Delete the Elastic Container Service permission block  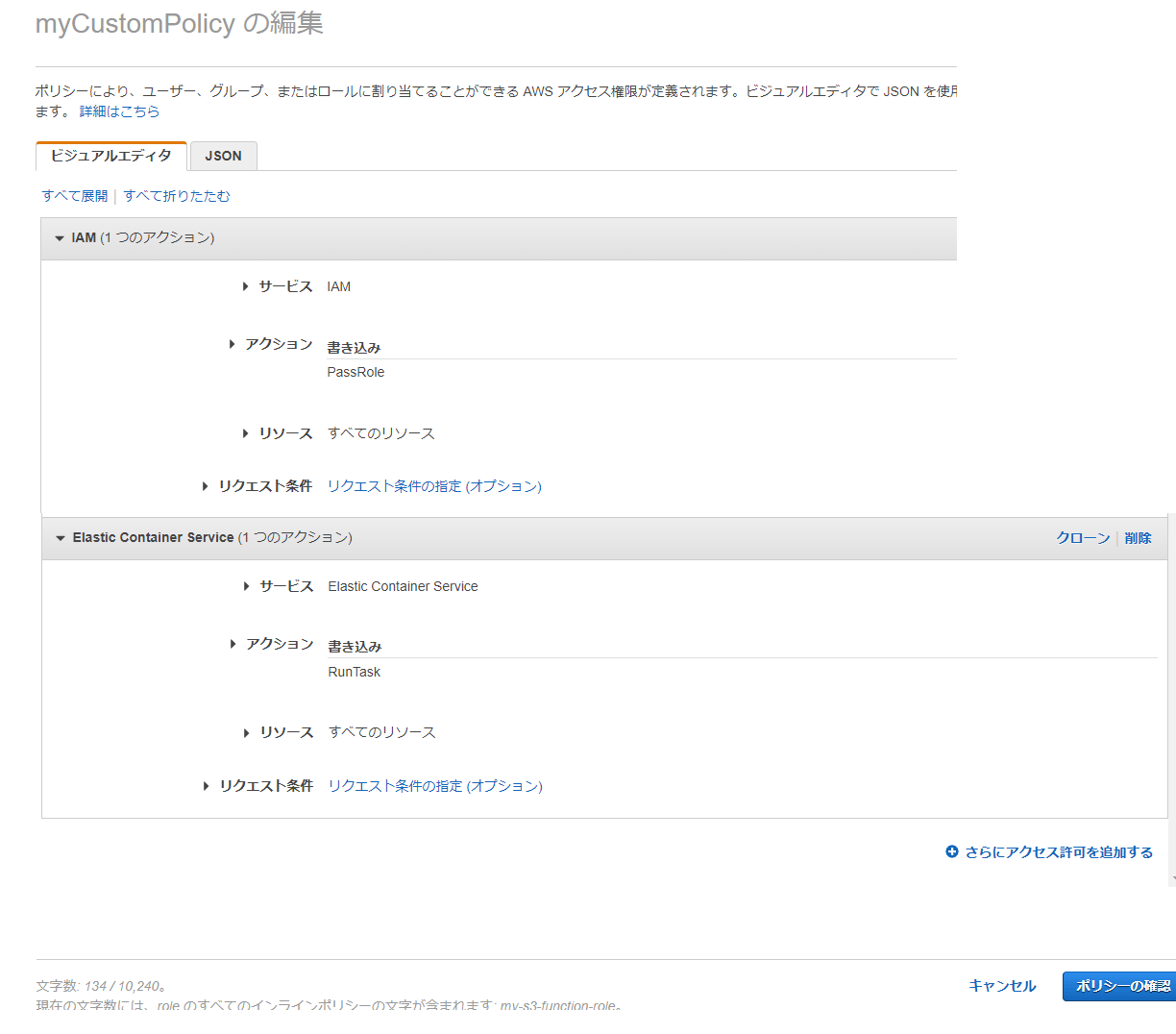pyautogui.click(x=1138, y=538)
